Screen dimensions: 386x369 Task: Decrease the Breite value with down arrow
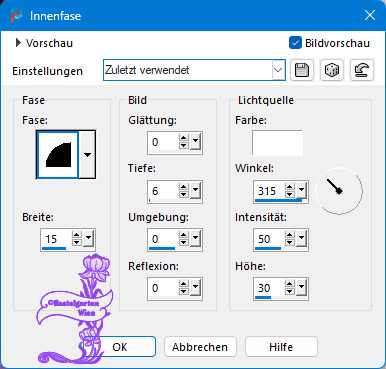coord(77,243)
